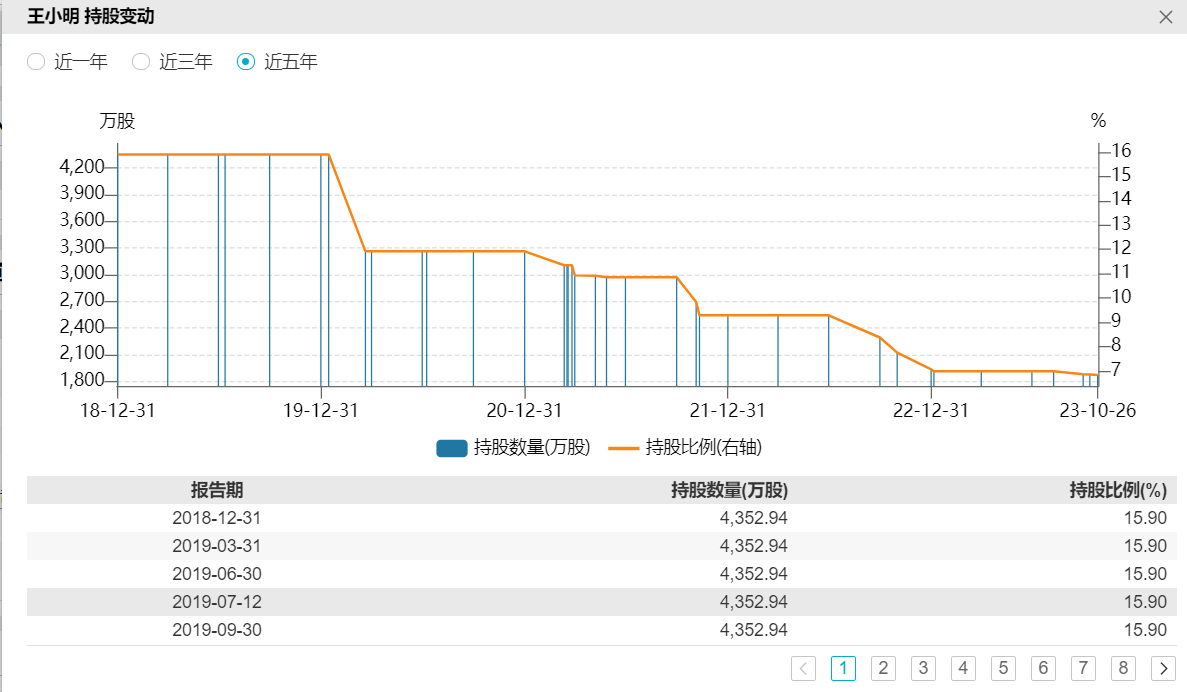Click the 4,200 left axis value
Viewport: 1187px width, 692px height.
point(82,167)
